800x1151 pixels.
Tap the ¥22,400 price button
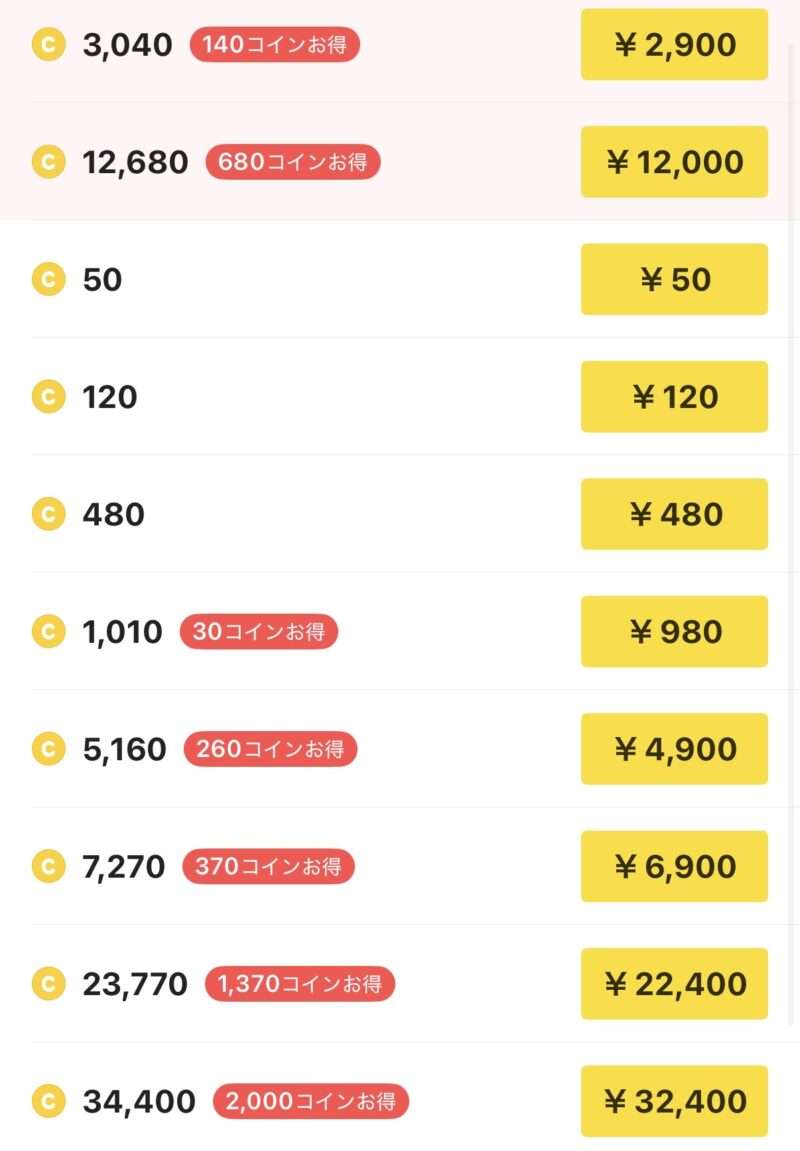click(674, 984)
